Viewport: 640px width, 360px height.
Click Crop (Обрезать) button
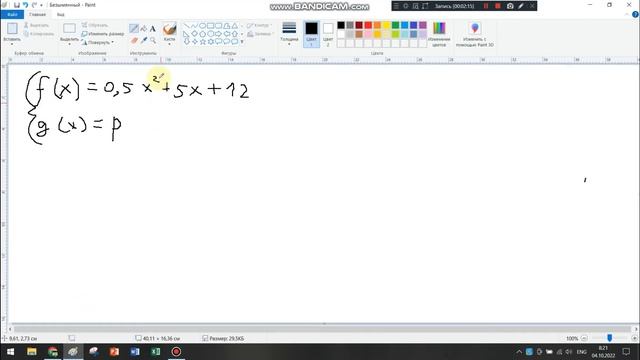point(95,25)
